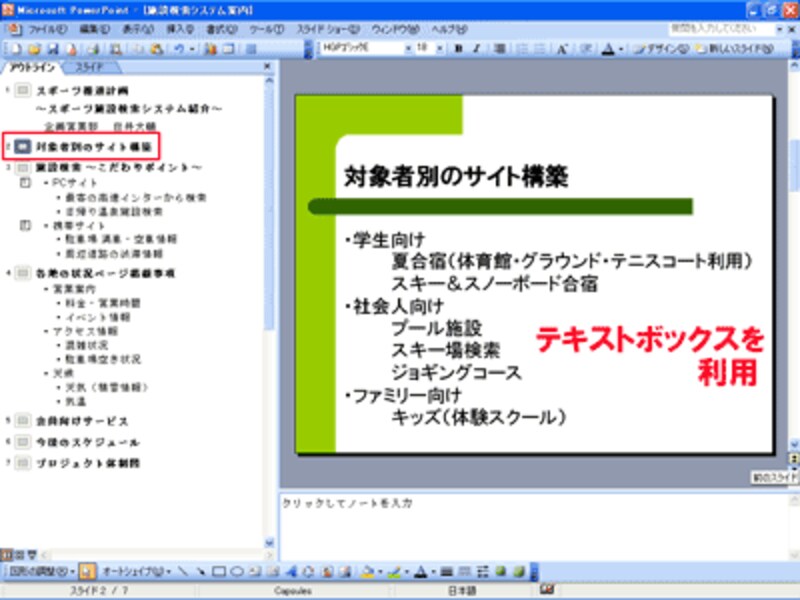Open the ヘルプ (Help) menu
This screenshot has height=600, width=800.
pos(449,29)
